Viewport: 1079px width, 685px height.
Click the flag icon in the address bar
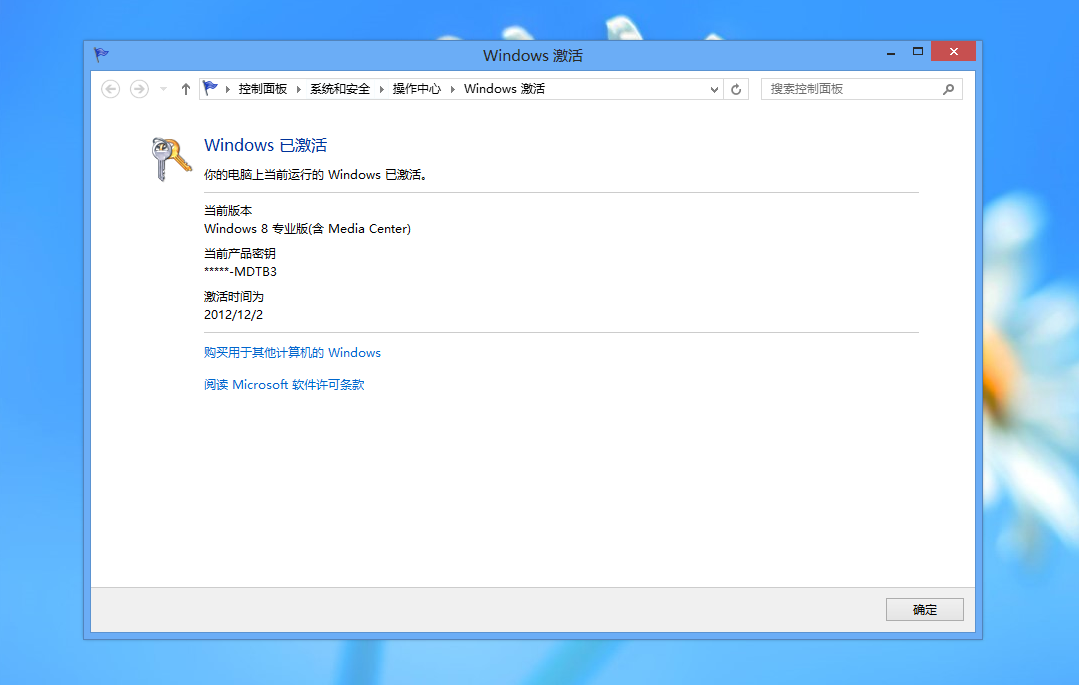click(211, 88)
